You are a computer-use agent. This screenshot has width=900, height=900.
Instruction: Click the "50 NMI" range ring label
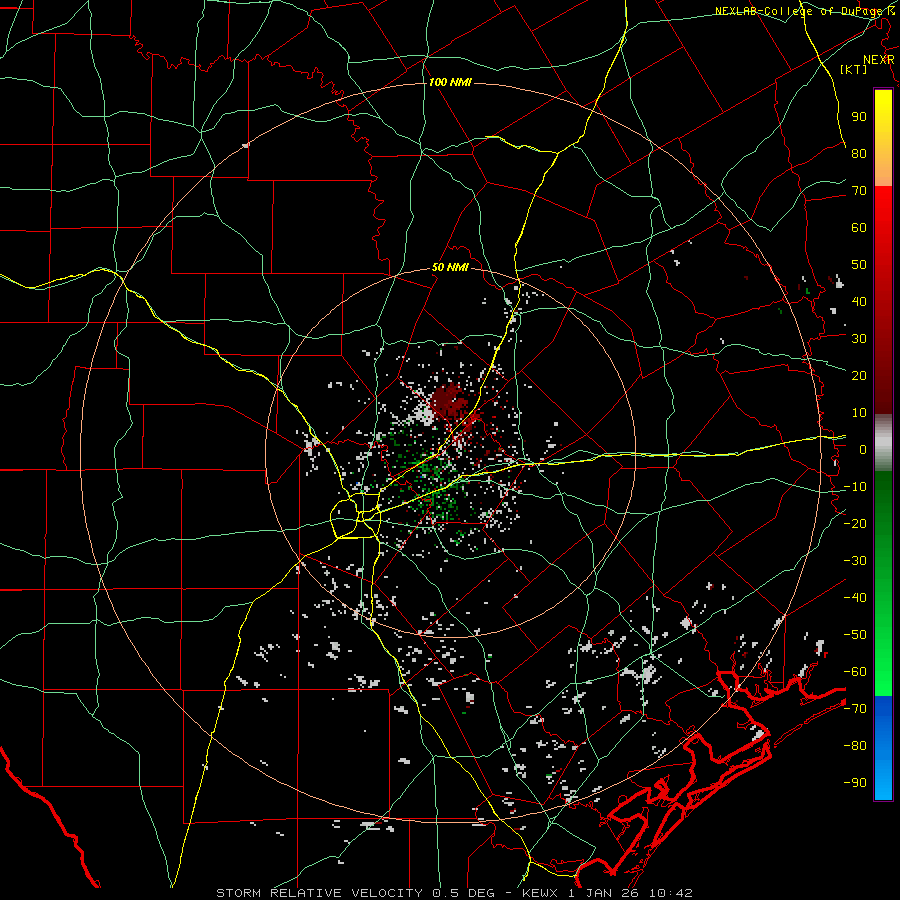pos(450,267)
